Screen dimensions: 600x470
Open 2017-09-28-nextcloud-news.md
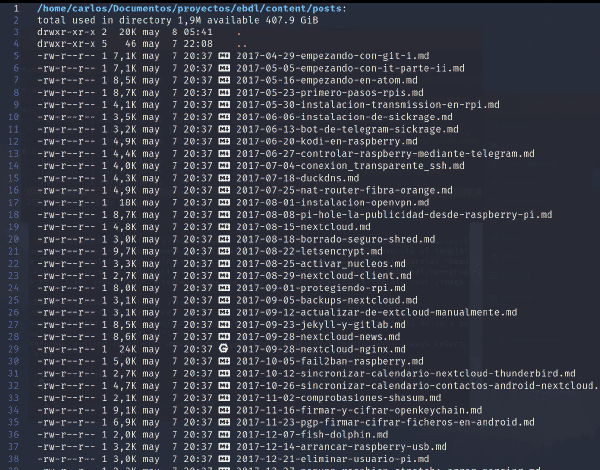click(318, 337)
